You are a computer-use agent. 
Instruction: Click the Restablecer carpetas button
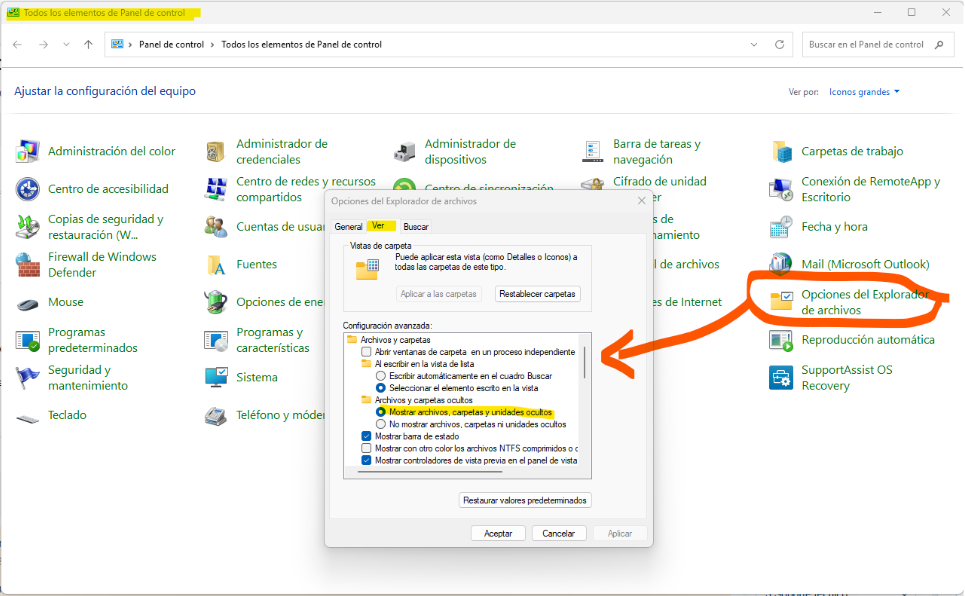click(x=537, y=294)
